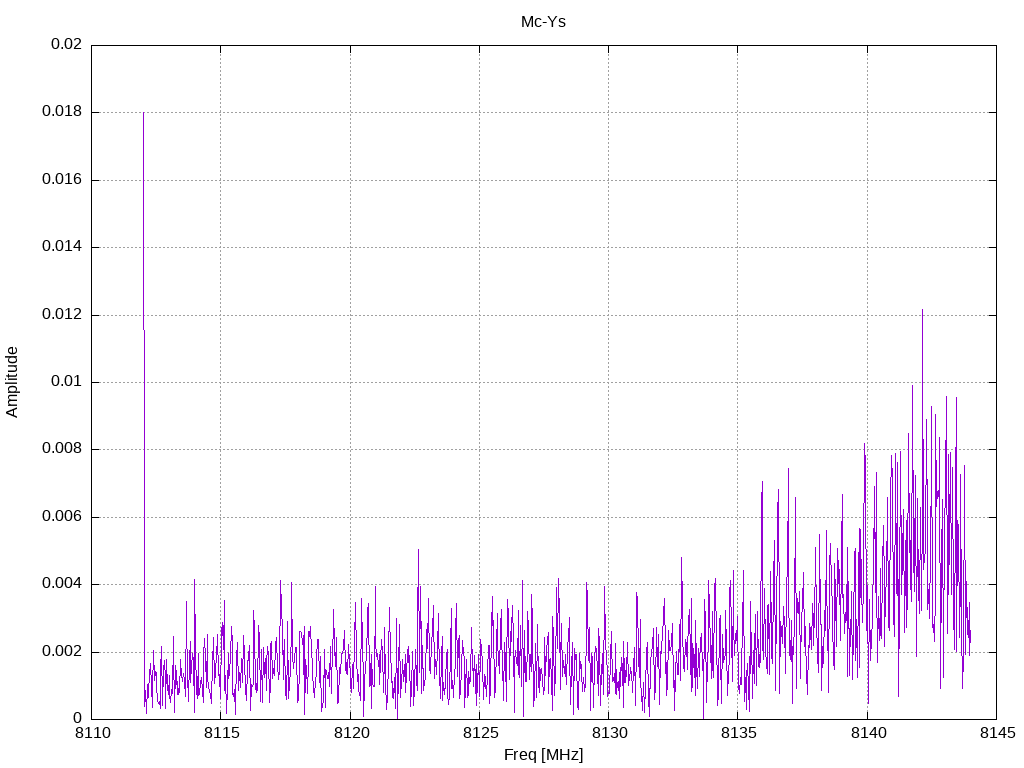This screenshot has height=768, width=1024.
Task: Select the 0.002 y-axis tick label
Action: [62, 652]
